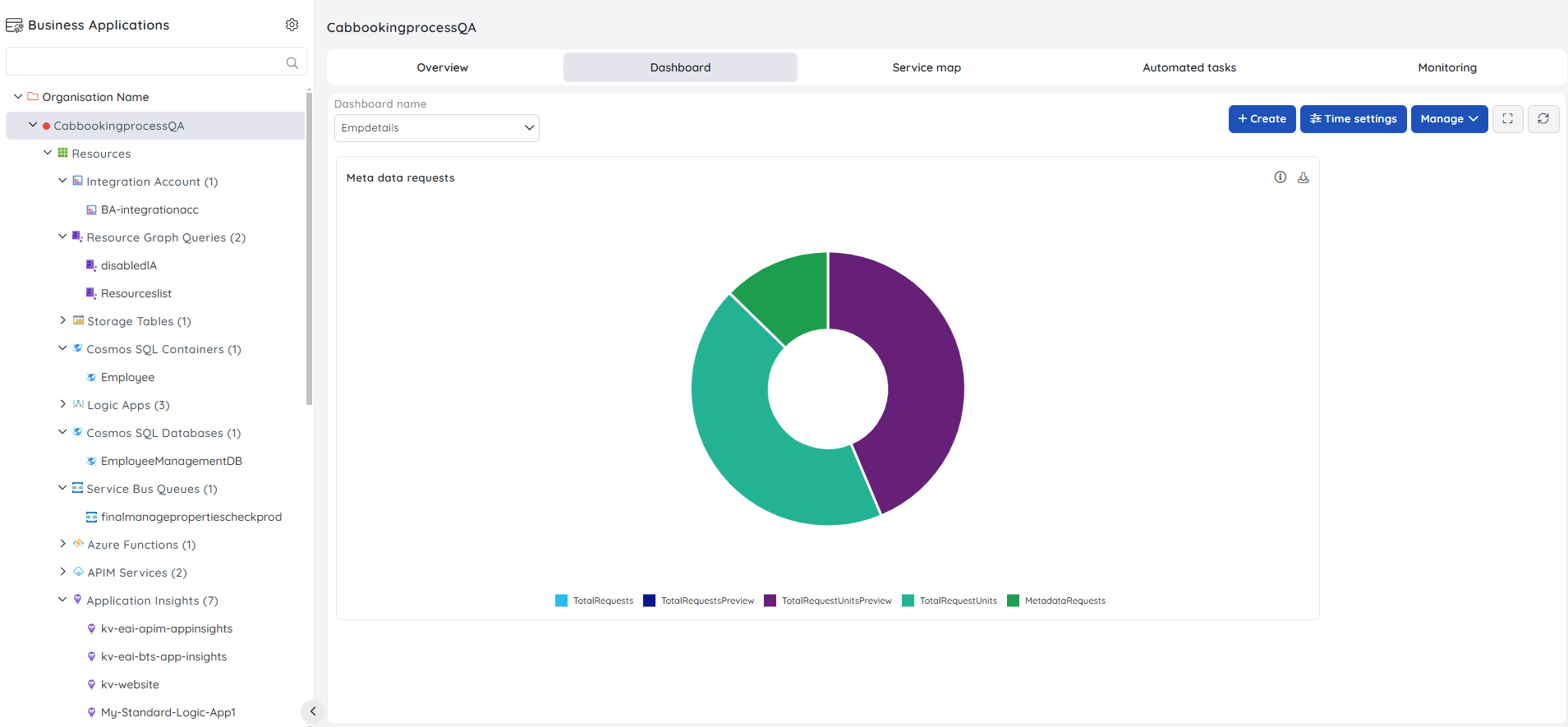Collapse the Organisation Name node
This screenshot has width=1568, height=727.
click(18, 96)
